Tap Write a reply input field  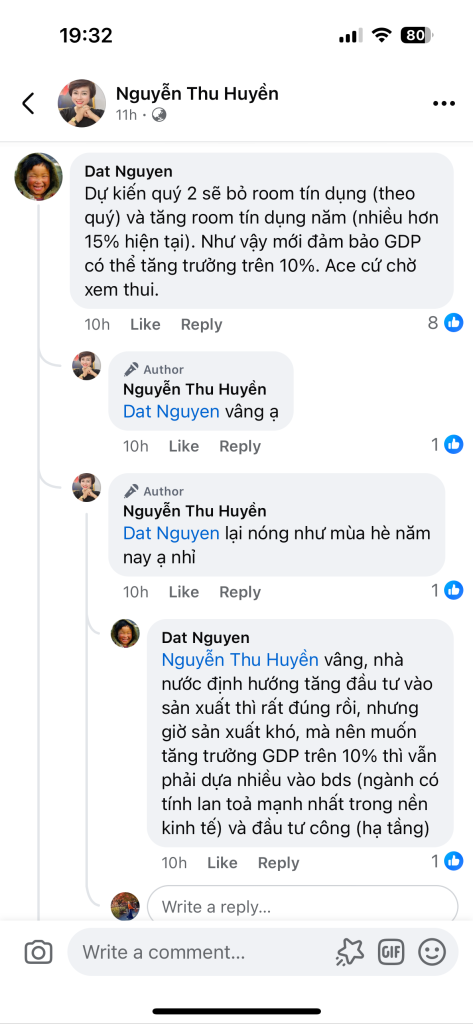click(302, 906)
